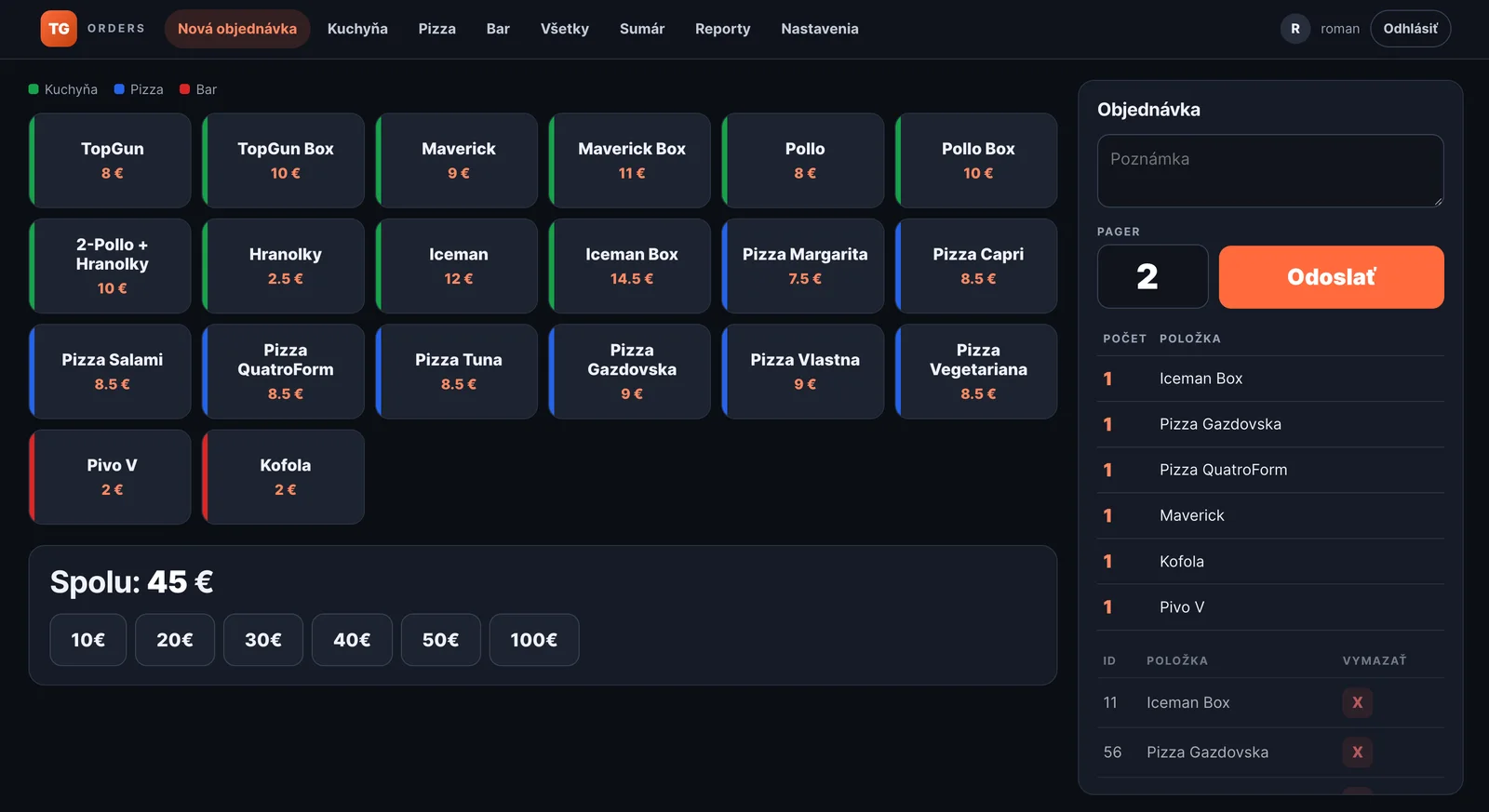Add the Kofola product tile
The height and width of the screenshot is (812, 1489).
click(x=283, y=477)
